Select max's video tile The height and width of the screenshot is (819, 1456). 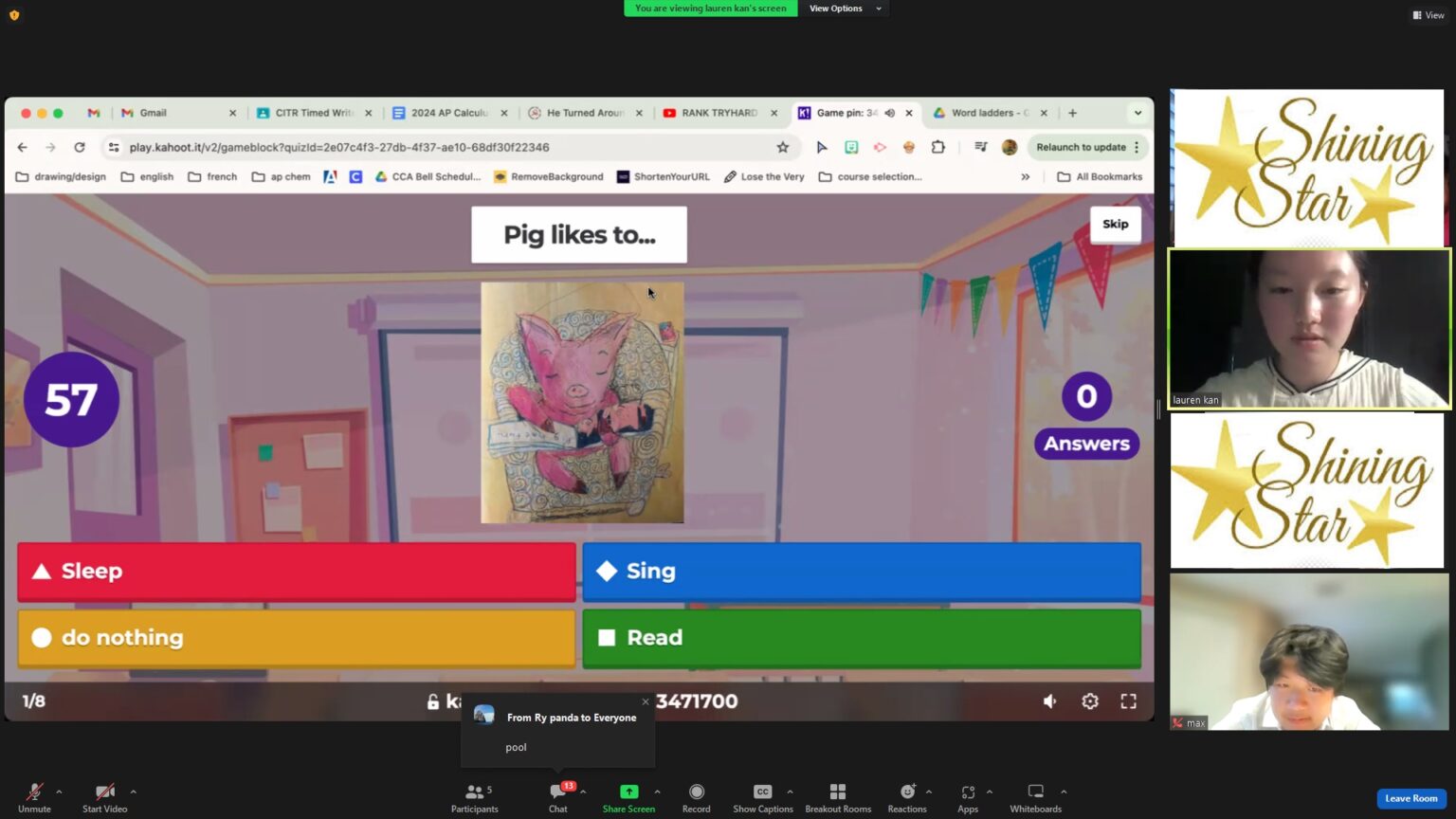pyautogui.click(x=1308, y=651)
